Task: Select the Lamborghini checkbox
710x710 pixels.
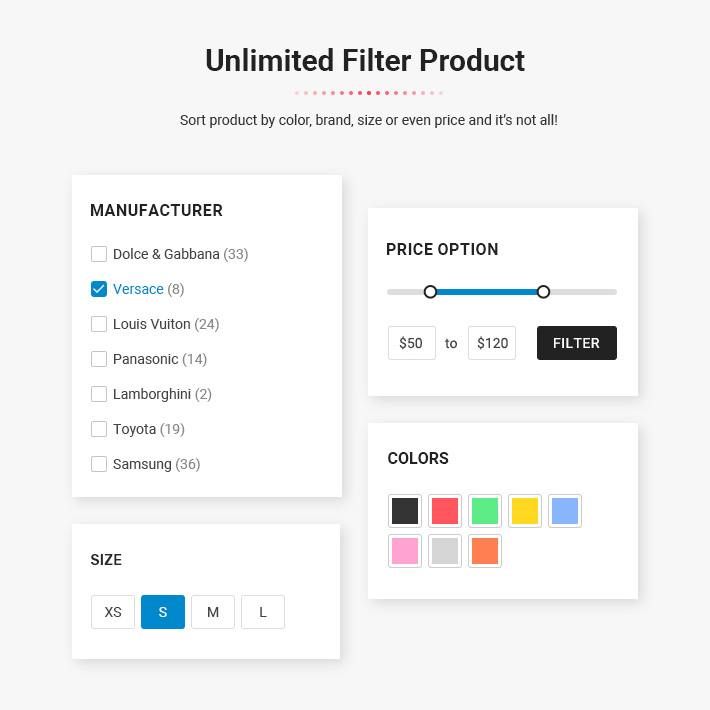Action: pyautogui.click(x=99, y=394)
